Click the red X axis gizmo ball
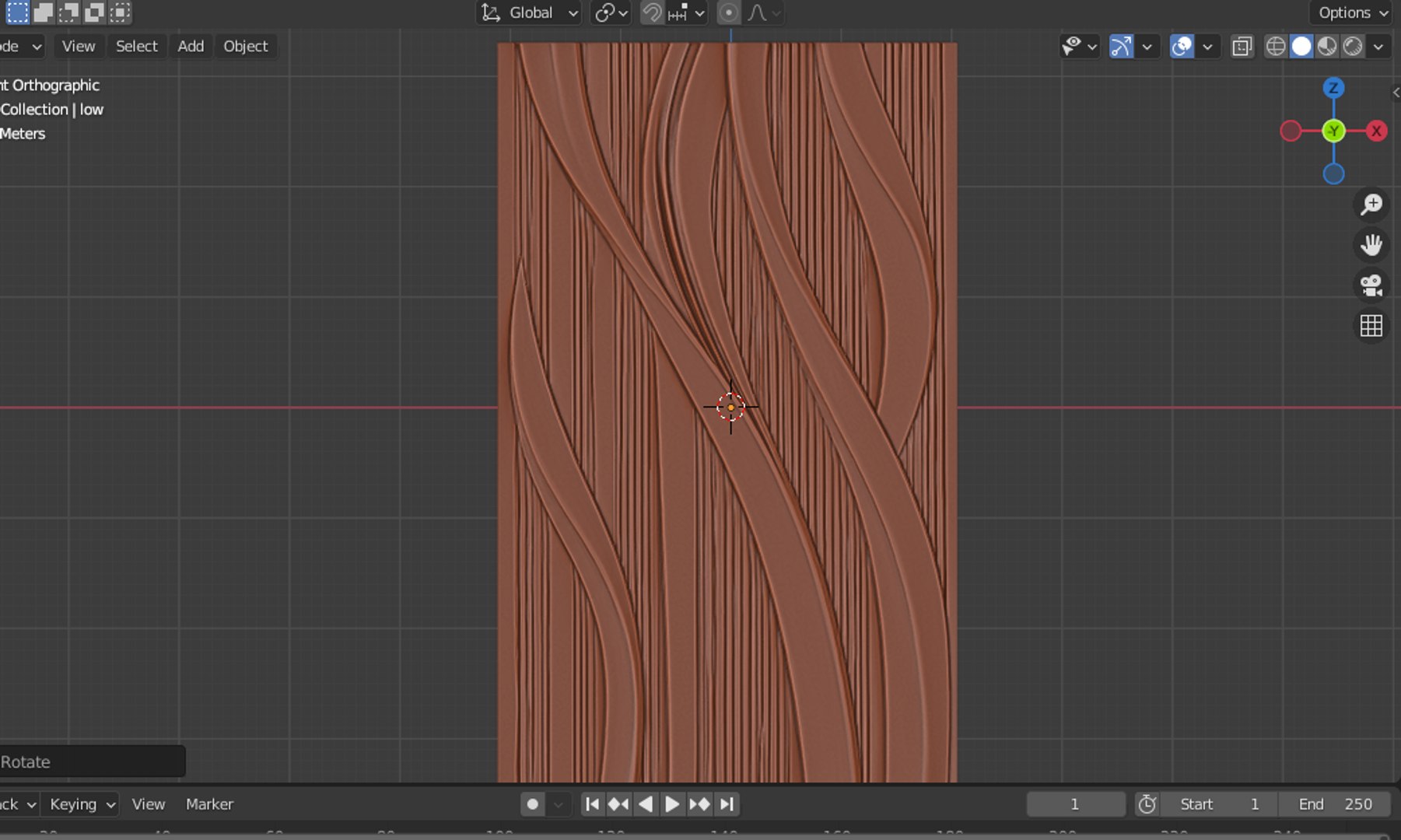 pos(1377,131)
